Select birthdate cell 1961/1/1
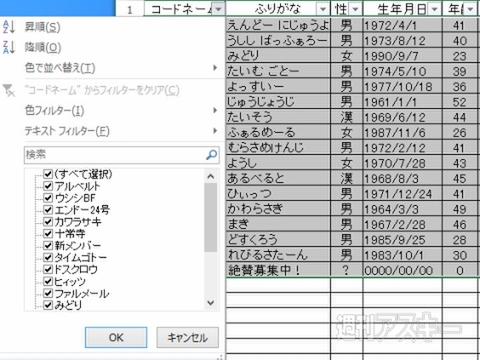The width and height of the screenshot is (480, 360). pyautogui.click(x=402, y=102)
